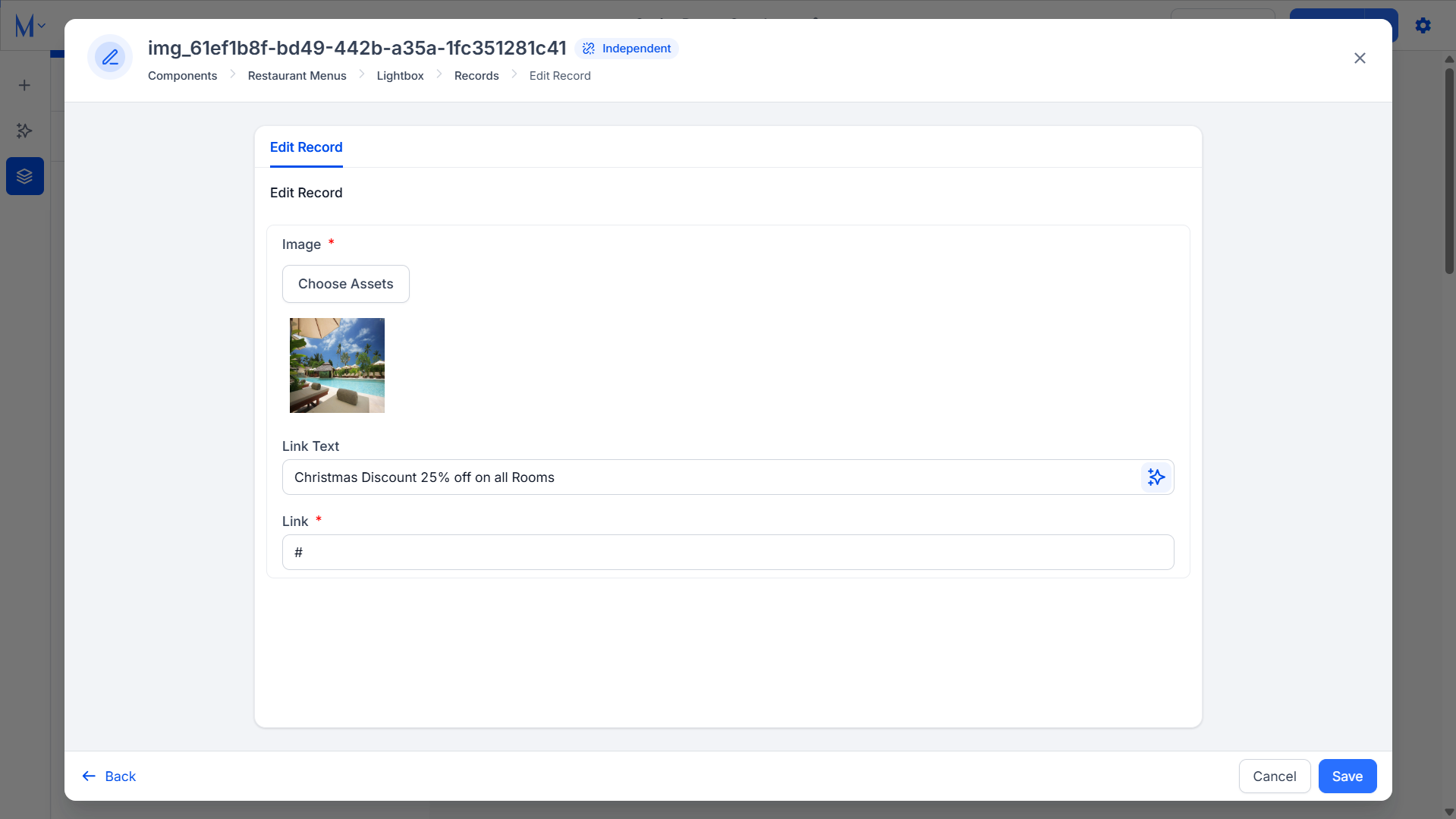Click the Edit Record breadcrumb item

point(560,76)
